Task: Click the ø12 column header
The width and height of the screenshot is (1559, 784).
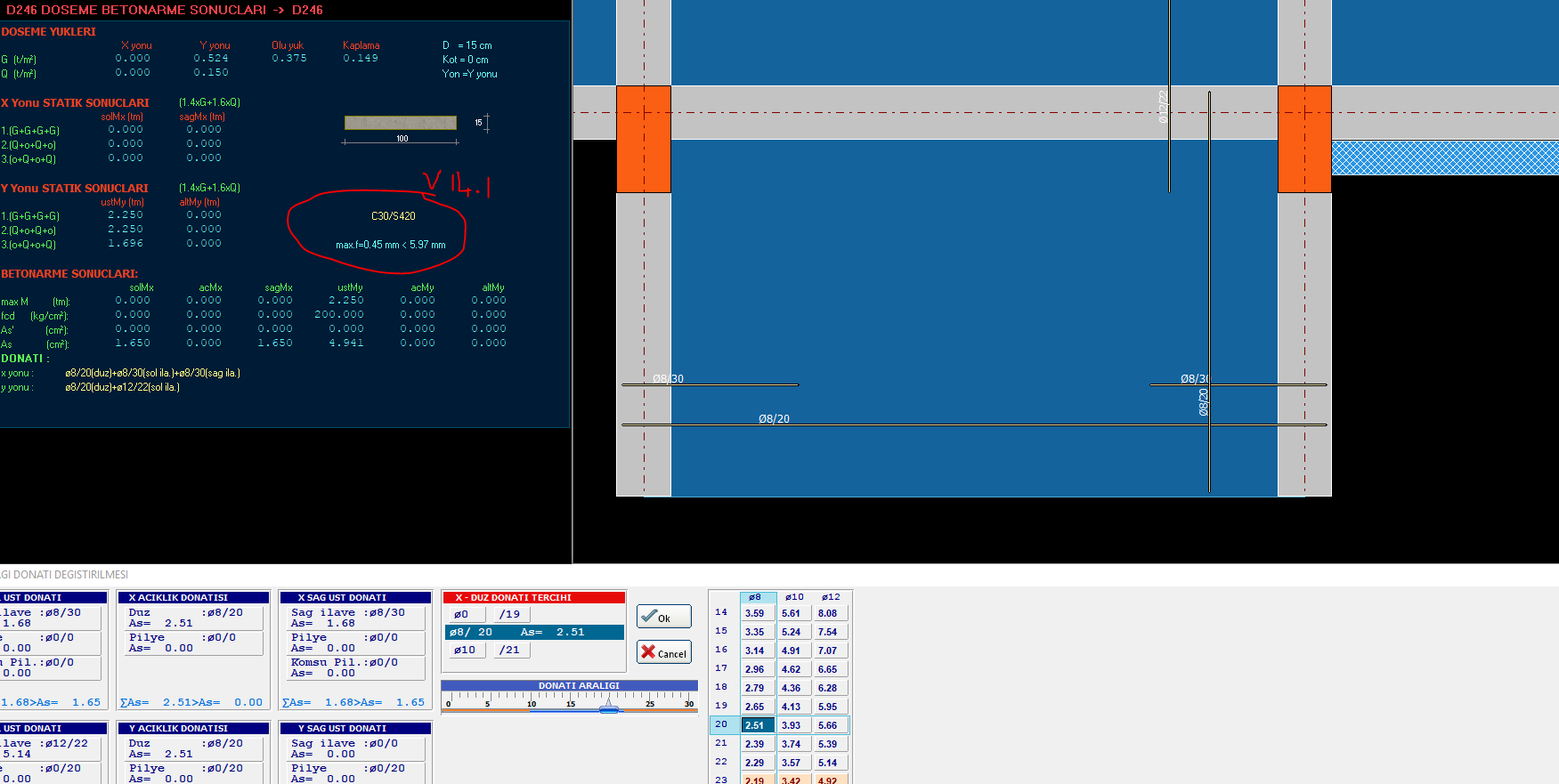Action: point(830,597)
